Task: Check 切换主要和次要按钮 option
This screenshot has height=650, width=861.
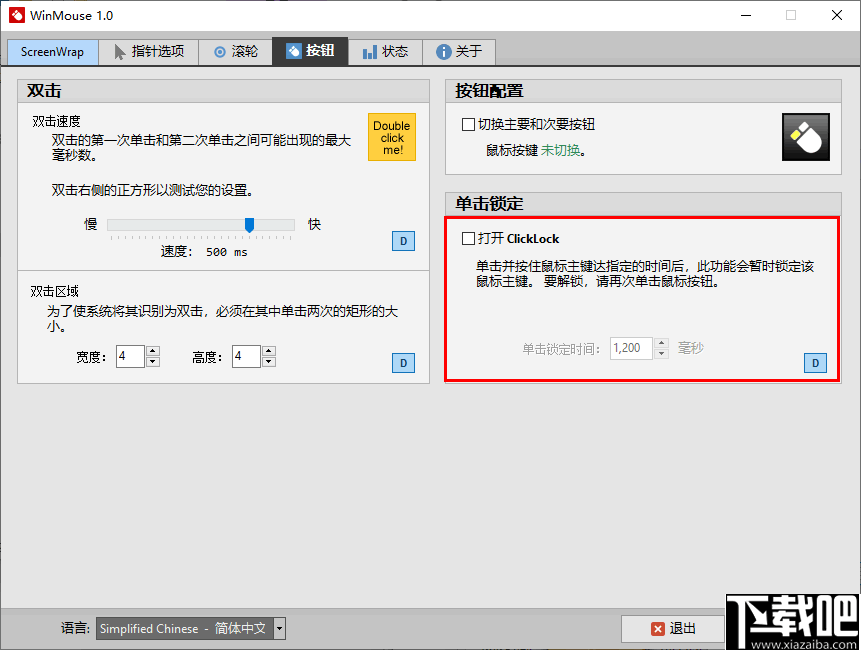Action: pyautogui.click(x=470, y=123)
